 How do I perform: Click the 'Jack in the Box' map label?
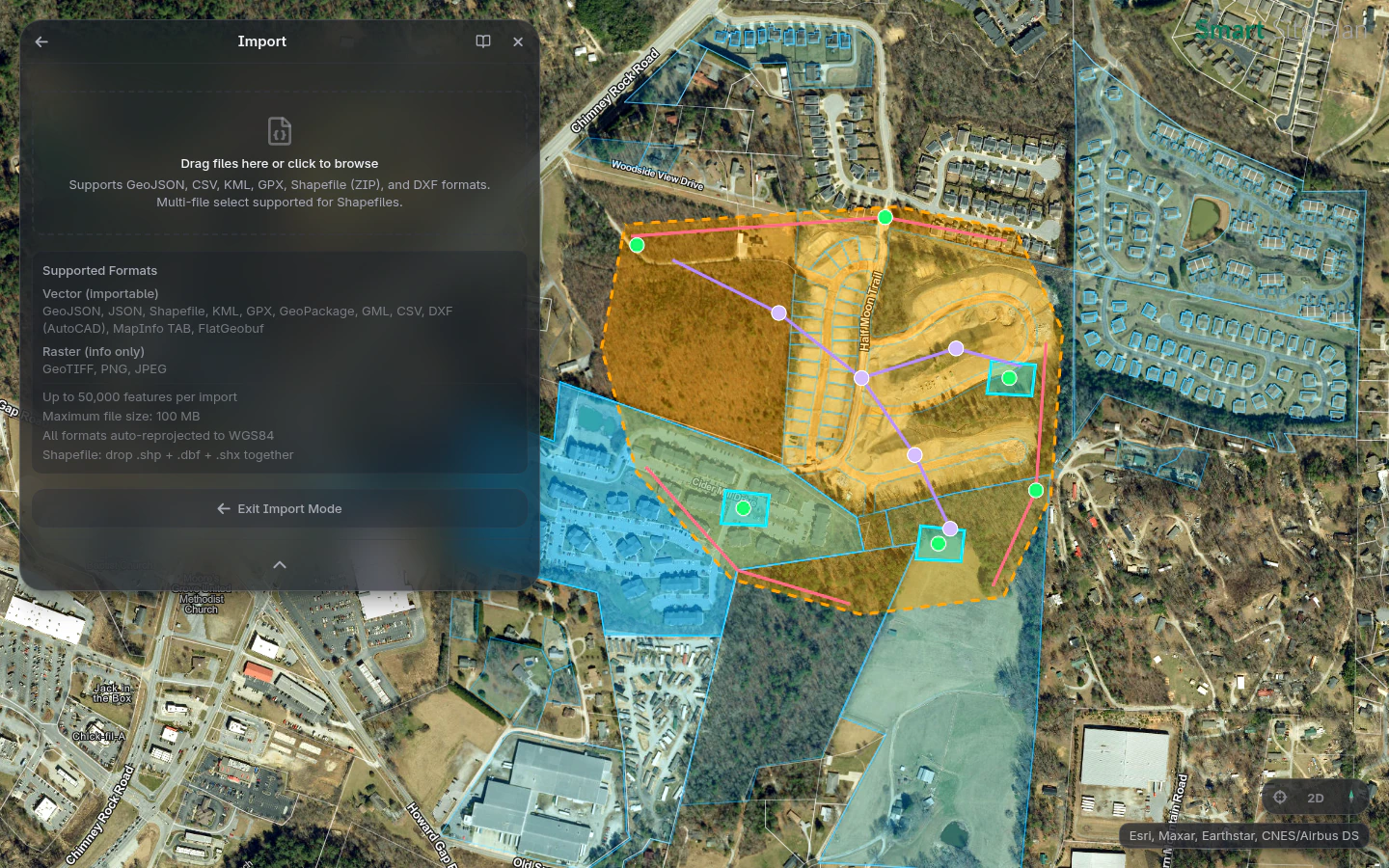(112, 693)
